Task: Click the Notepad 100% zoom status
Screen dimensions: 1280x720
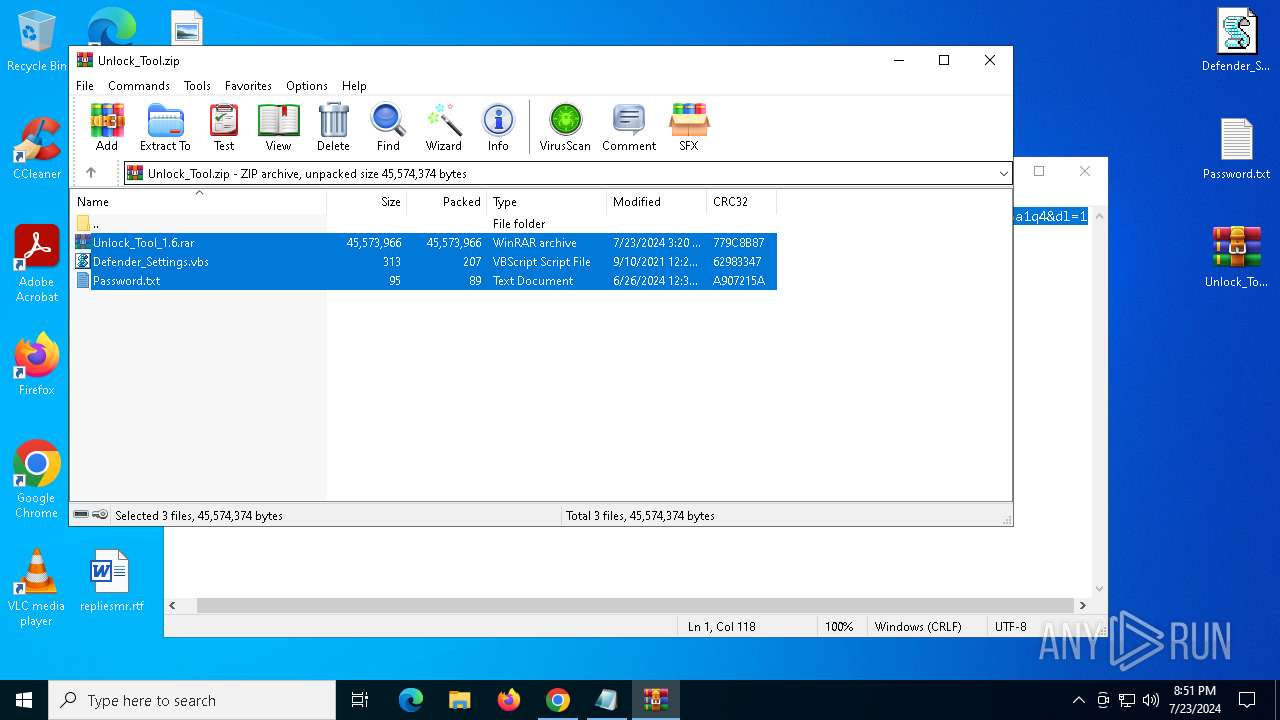Action: click(x=839, y=626)
